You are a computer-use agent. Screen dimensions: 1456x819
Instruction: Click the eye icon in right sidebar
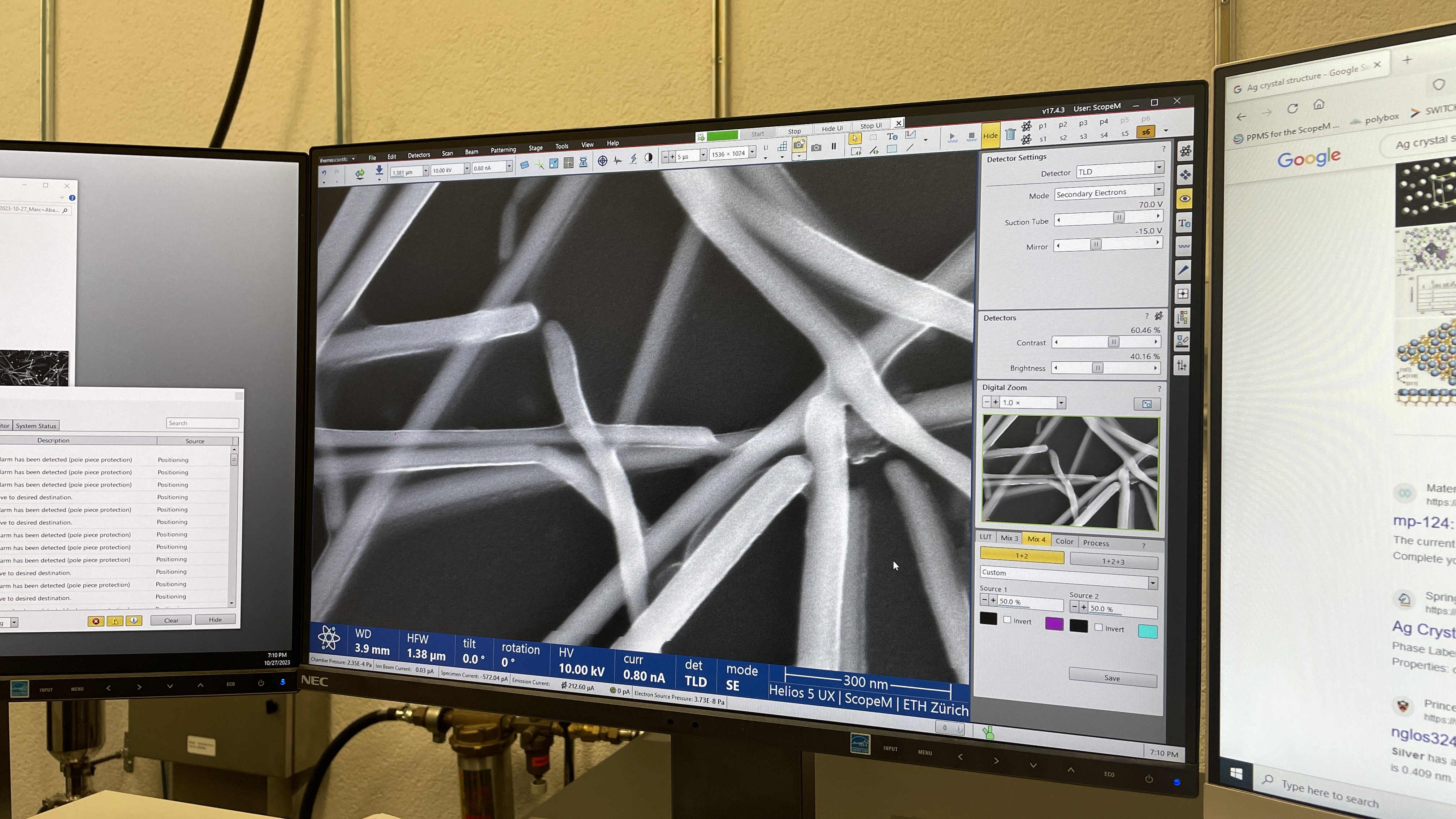(x=1185, y=198)
